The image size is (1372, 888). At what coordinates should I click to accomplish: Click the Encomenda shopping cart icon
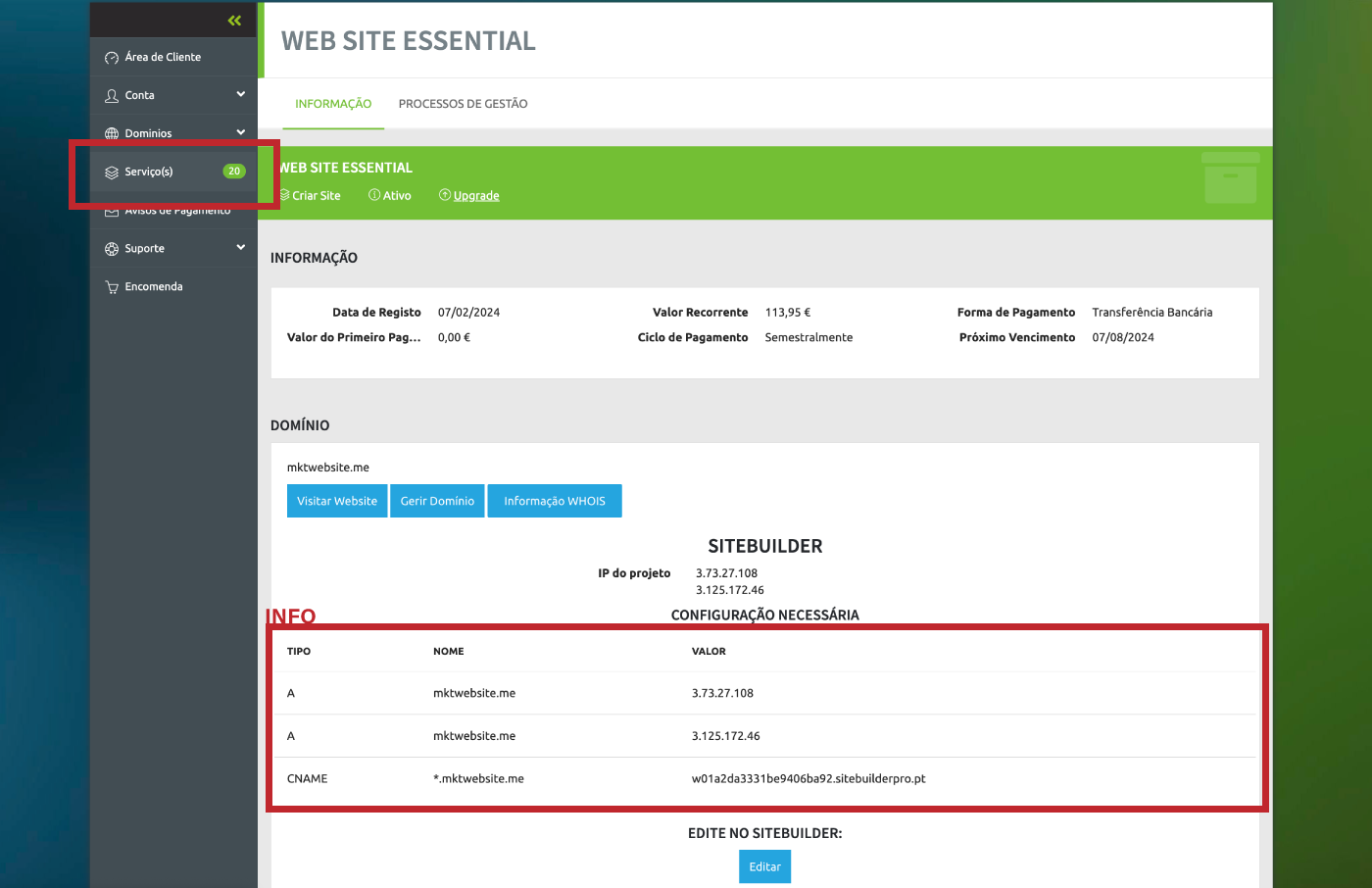point(112,287)
